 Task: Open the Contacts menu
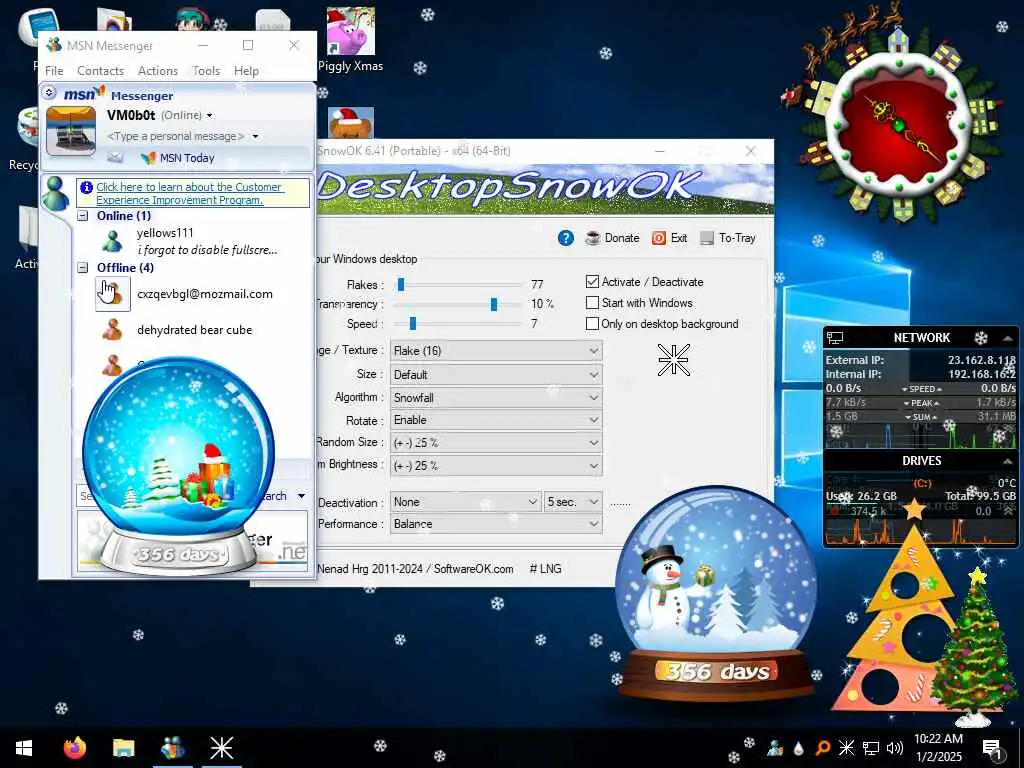101,71
